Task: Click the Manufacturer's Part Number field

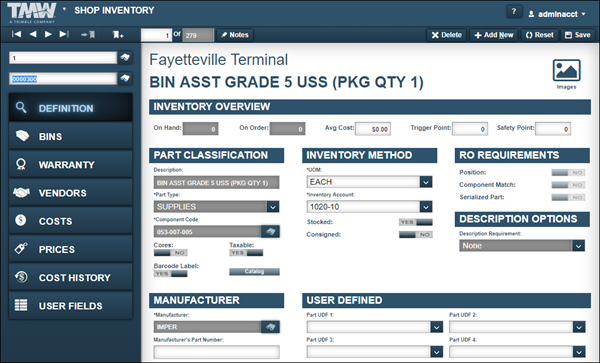Action: click(x=217, y=352)
